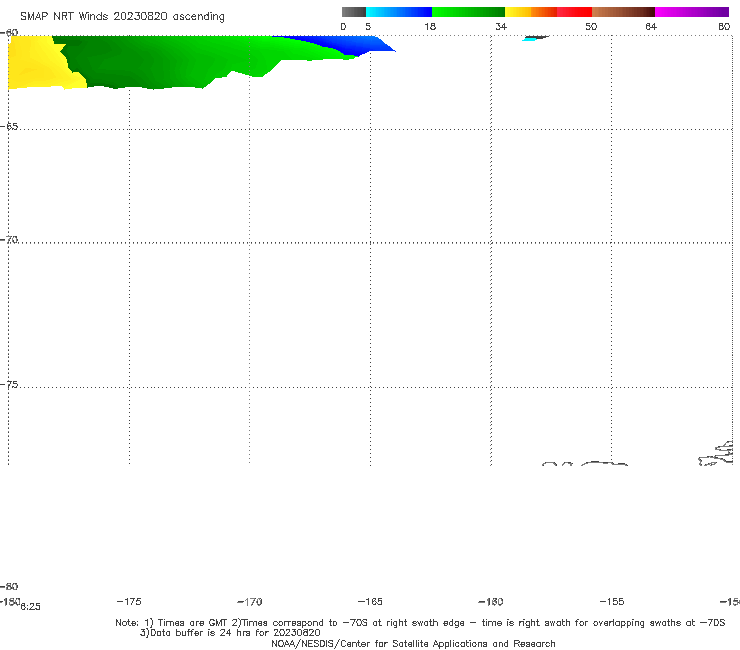Select the -75 latitude axis label
Screen dimensions: 740x650
point(9,384)
